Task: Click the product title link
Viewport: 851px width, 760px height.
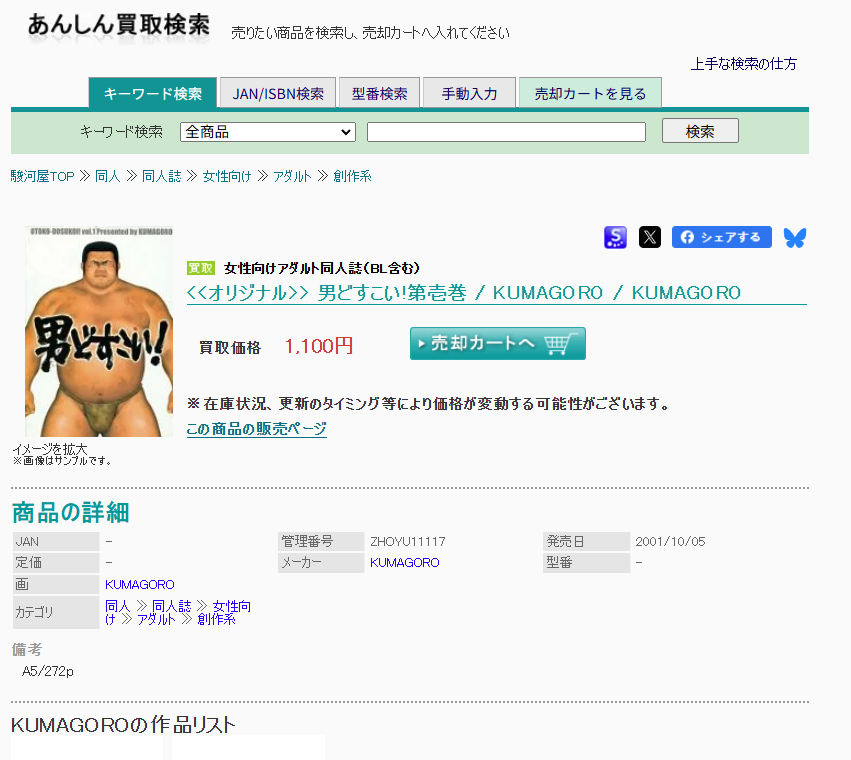Action: [463, 292]
